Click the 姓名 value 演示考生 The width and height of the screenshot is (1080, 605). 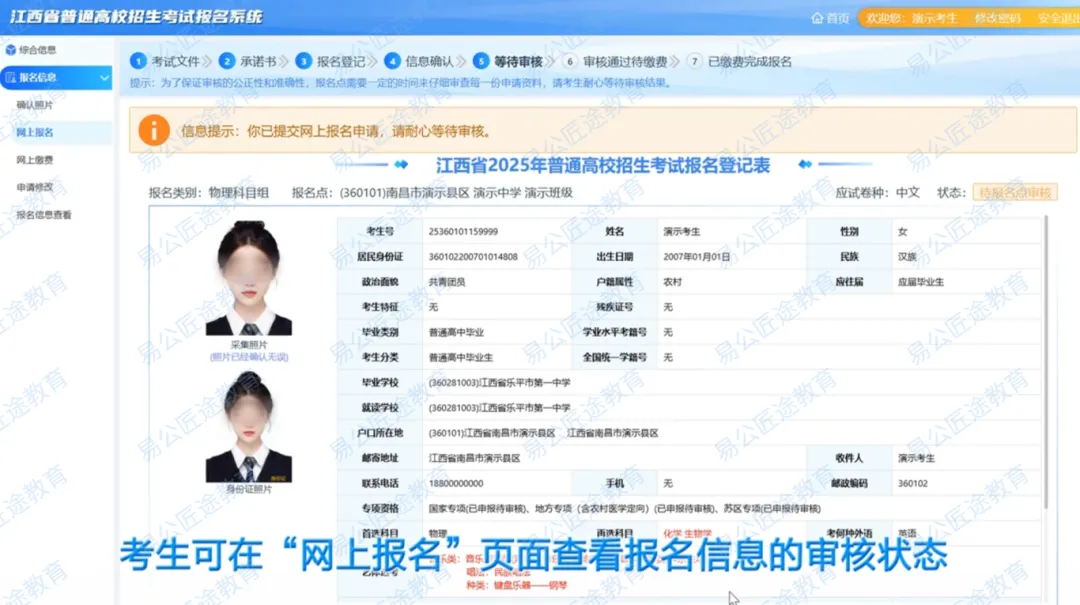[682, 232]
